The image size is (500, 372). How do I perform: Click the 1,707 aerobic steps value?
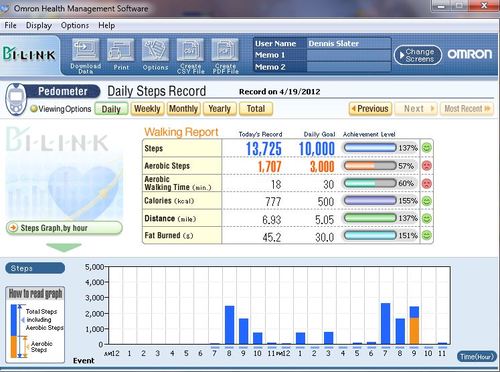[x=269, y=166]
